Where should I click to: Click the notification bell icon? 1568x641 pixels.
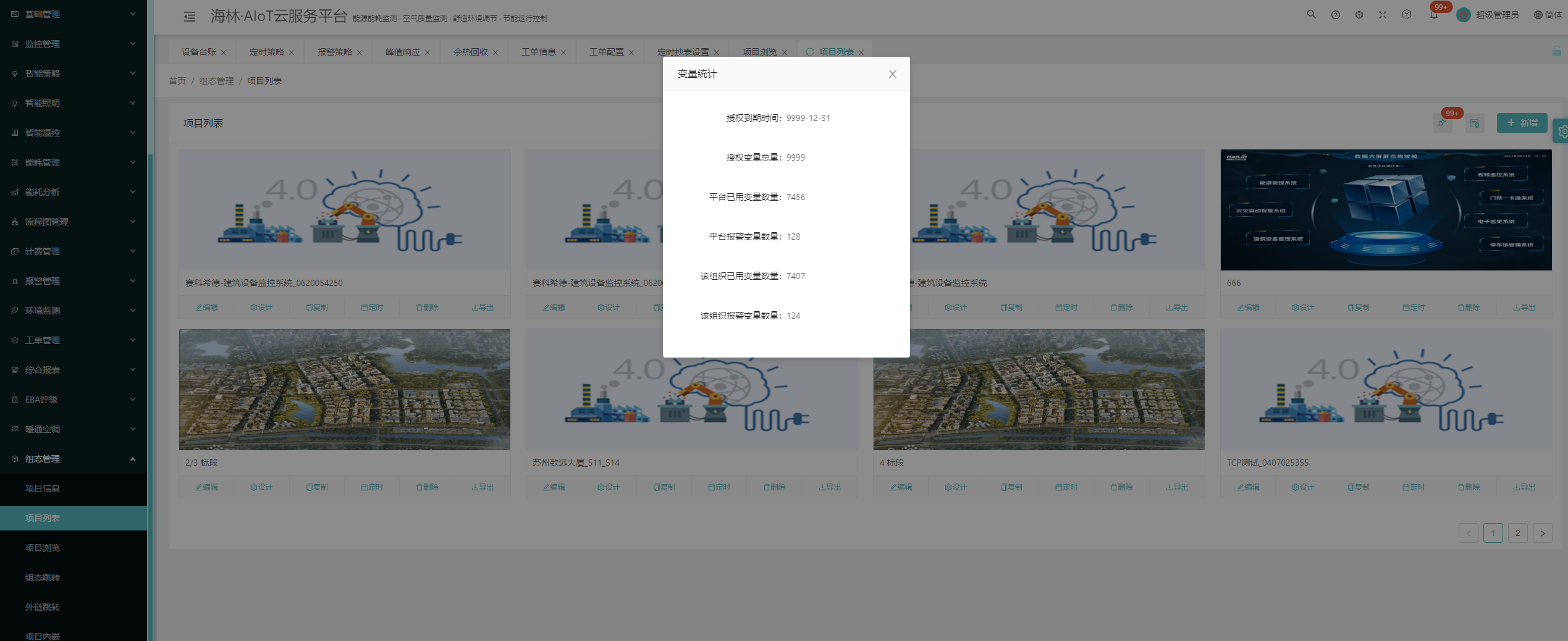[x=1433, y=15]
